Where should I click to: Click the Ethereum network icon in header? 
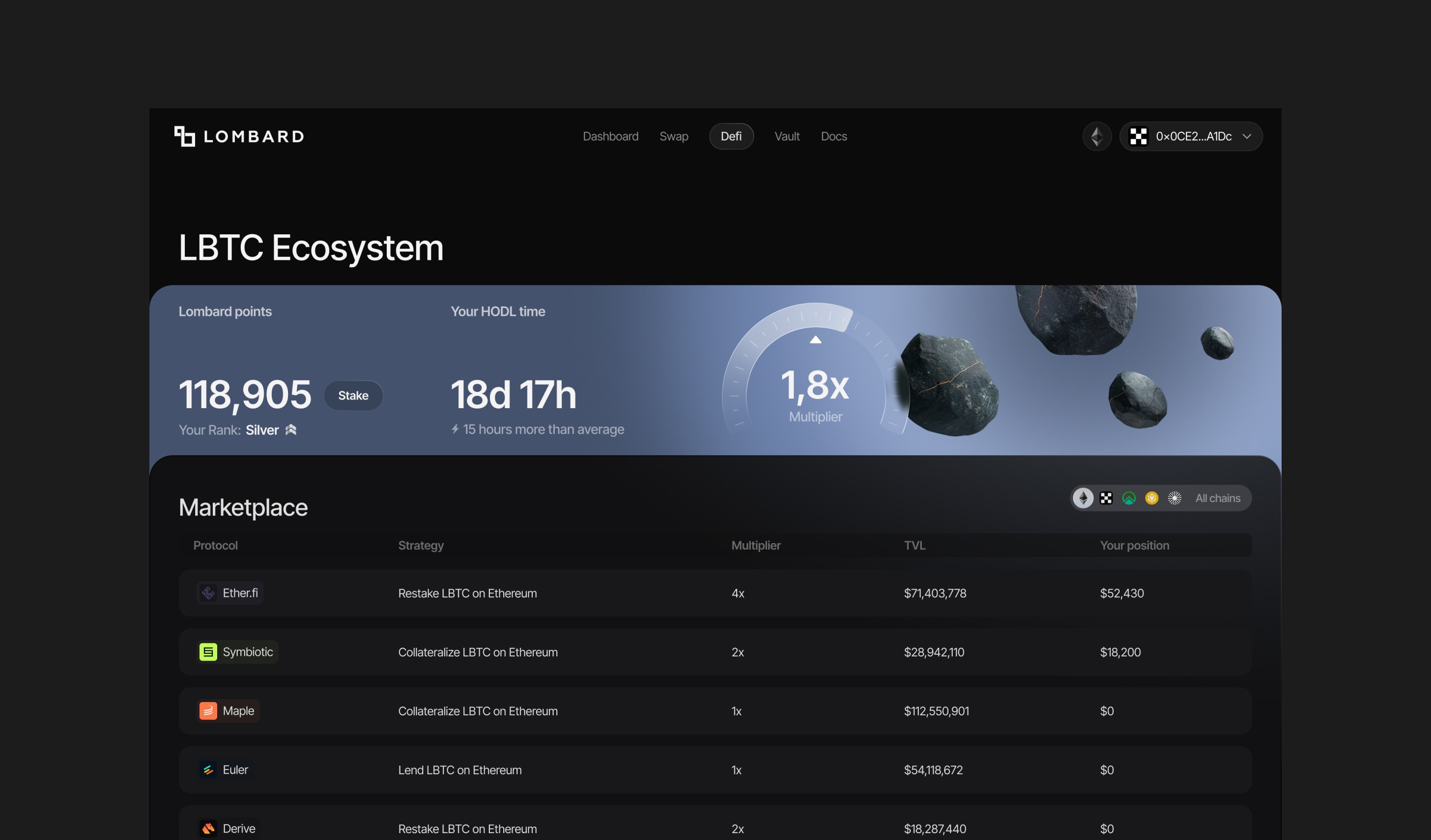coord(1096,136)
